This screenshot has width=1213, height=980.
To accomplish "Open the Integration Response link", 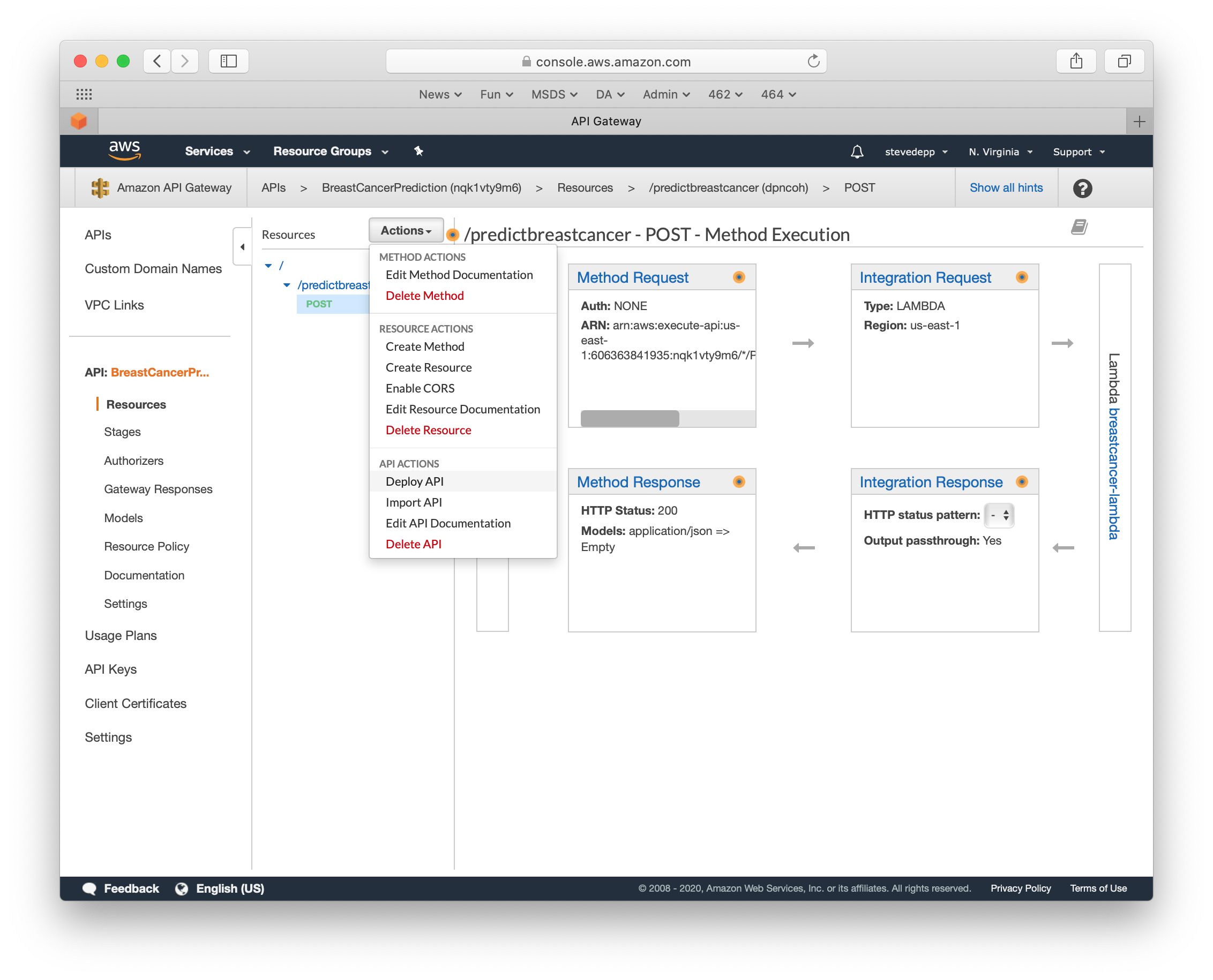I will coord(931,481).
